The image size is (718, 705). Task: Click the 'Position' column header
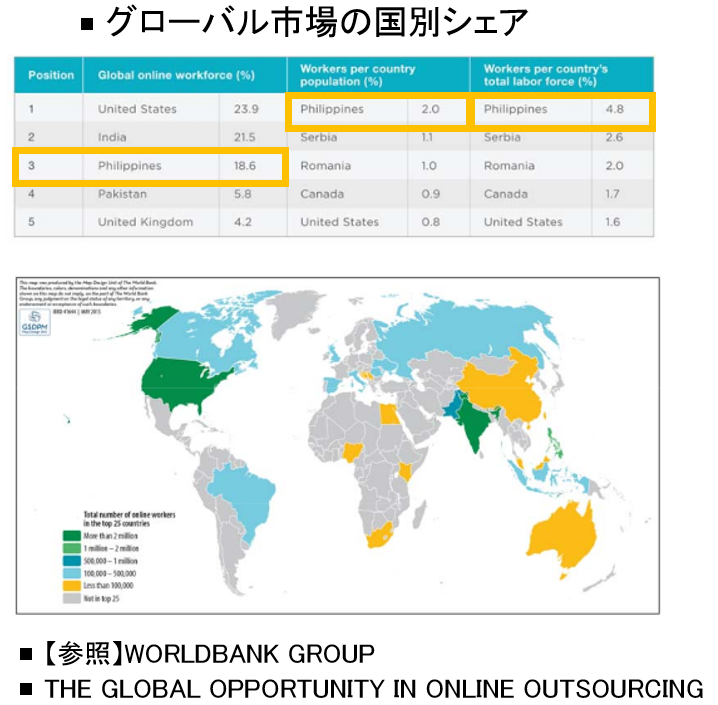pyautogui.click(x=51, y=75)
